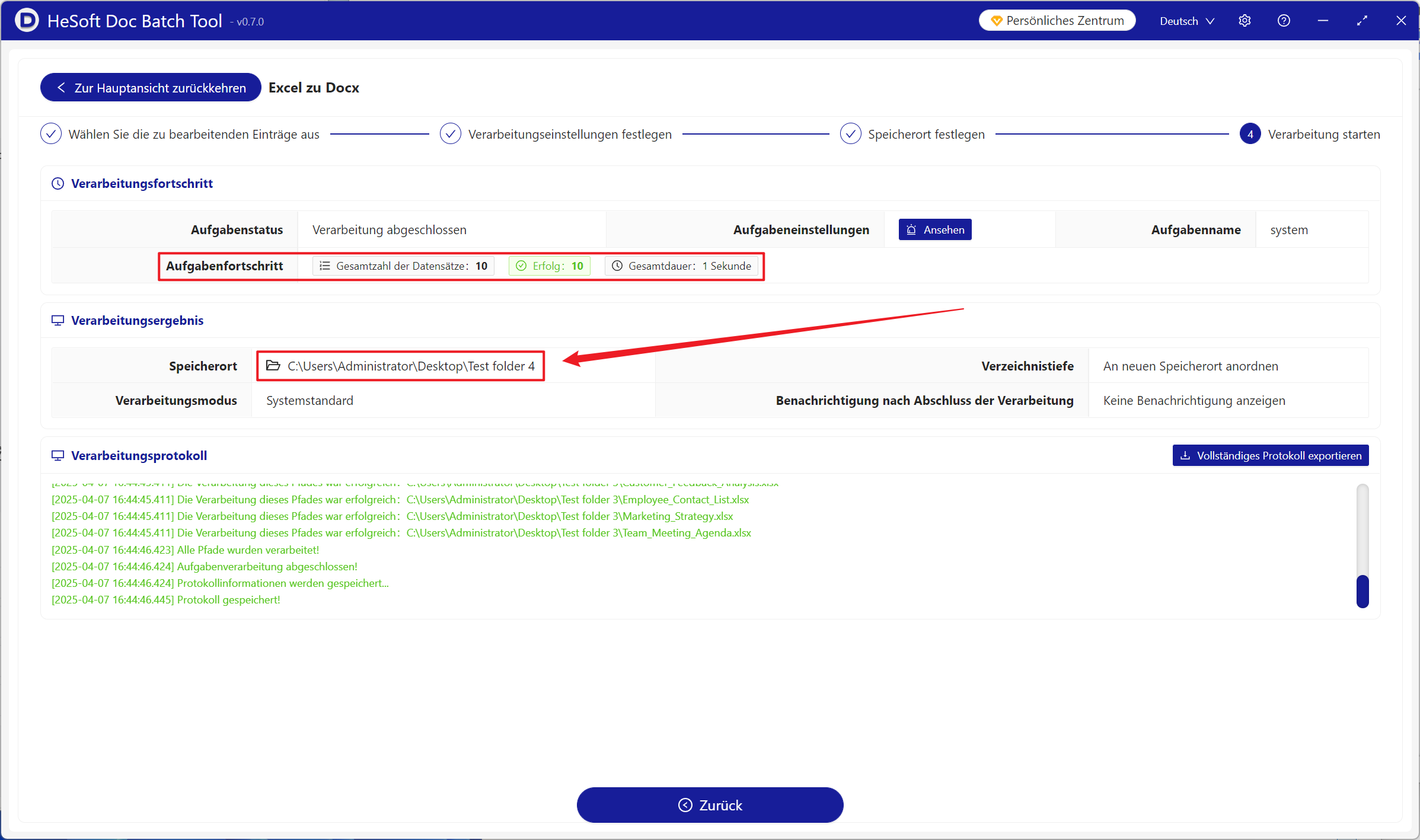The image size is (1420, 840).
Task: Toggle window maximize/restore icon
Action: pyautogui.click(x=1362, y=21)
